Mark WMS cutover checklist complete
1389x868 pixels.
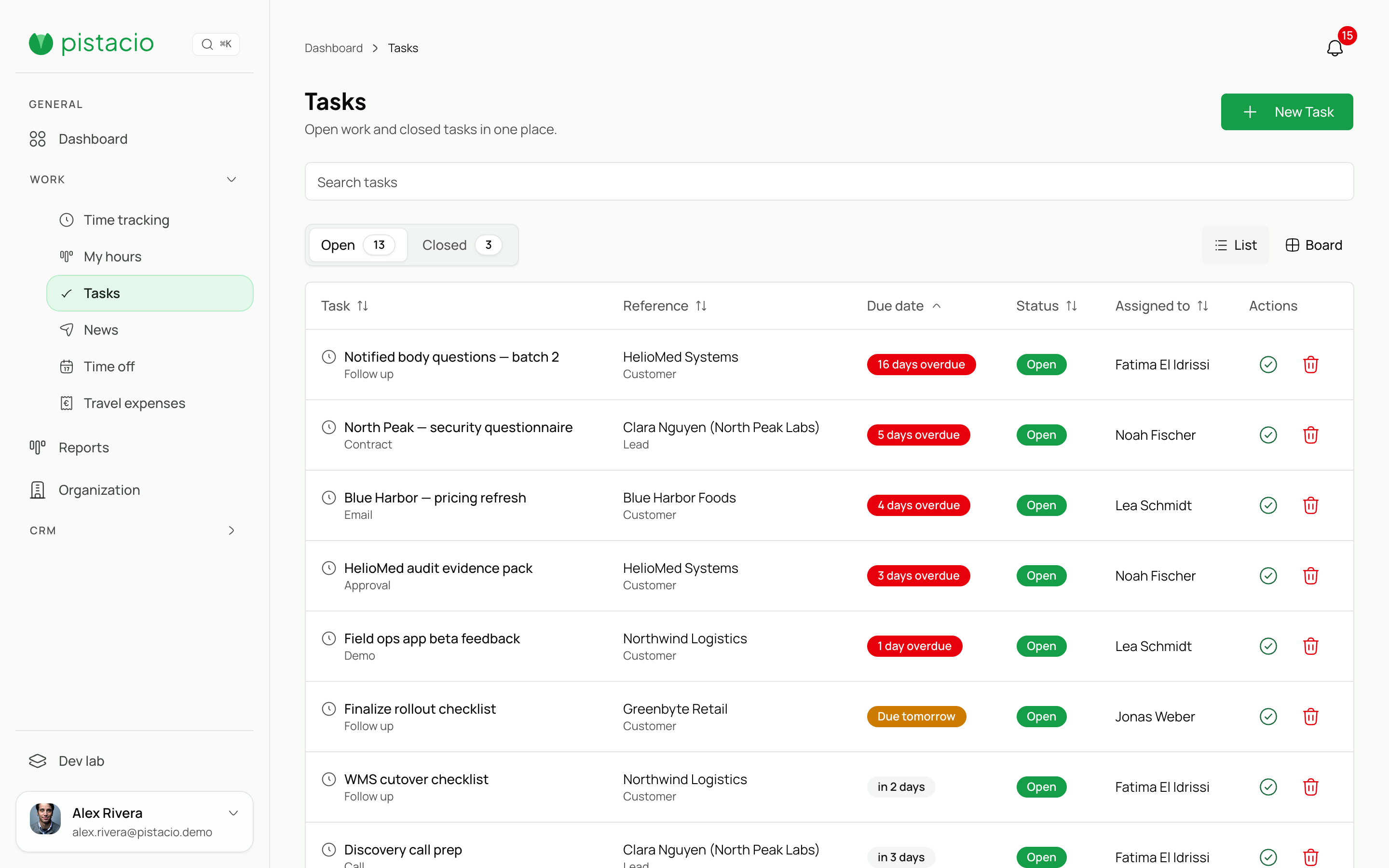1268,787
